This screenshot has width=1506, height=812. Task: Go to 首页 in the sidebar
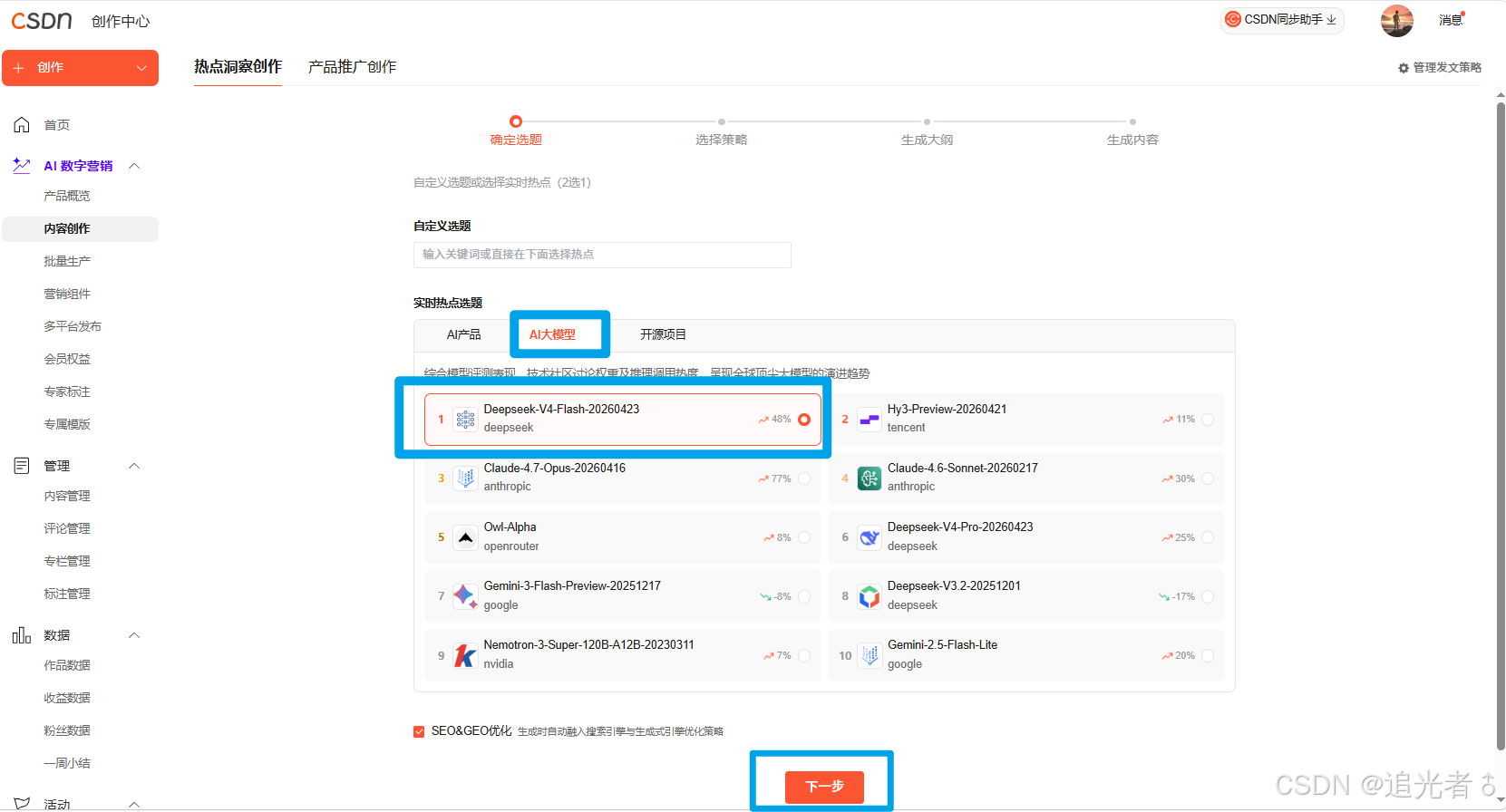tap(57, 125)
